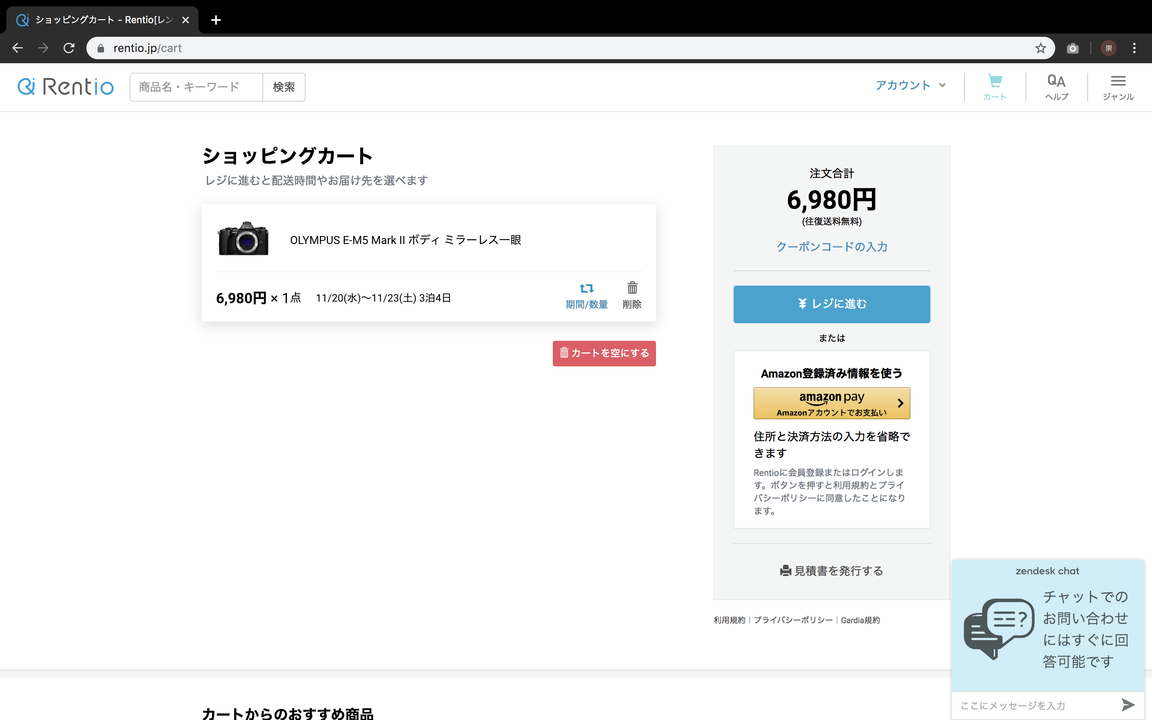
Task: Open the Gardia規約 link
Action: (860, 620)
